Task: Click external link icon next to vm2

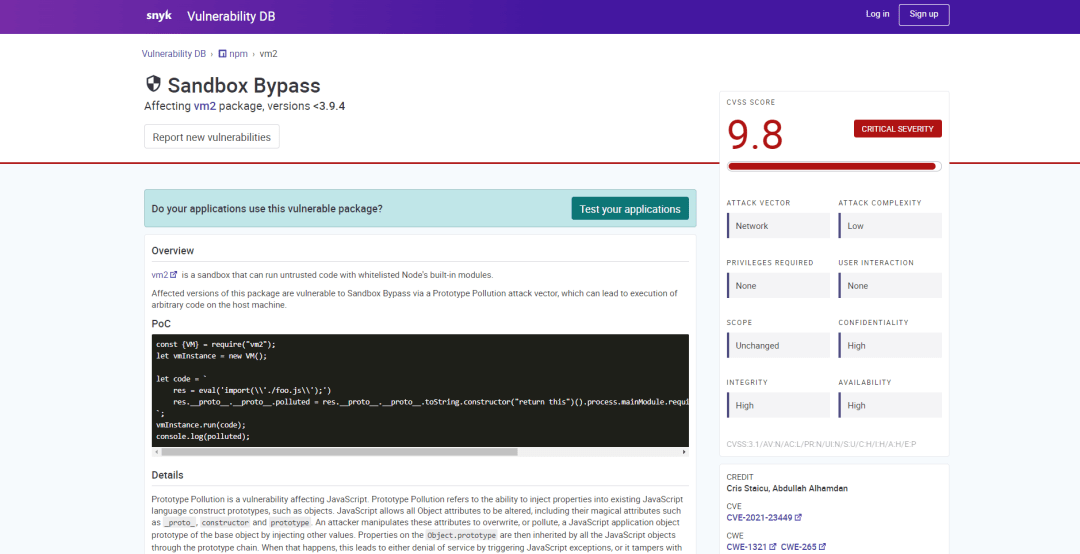Action: 174,275
